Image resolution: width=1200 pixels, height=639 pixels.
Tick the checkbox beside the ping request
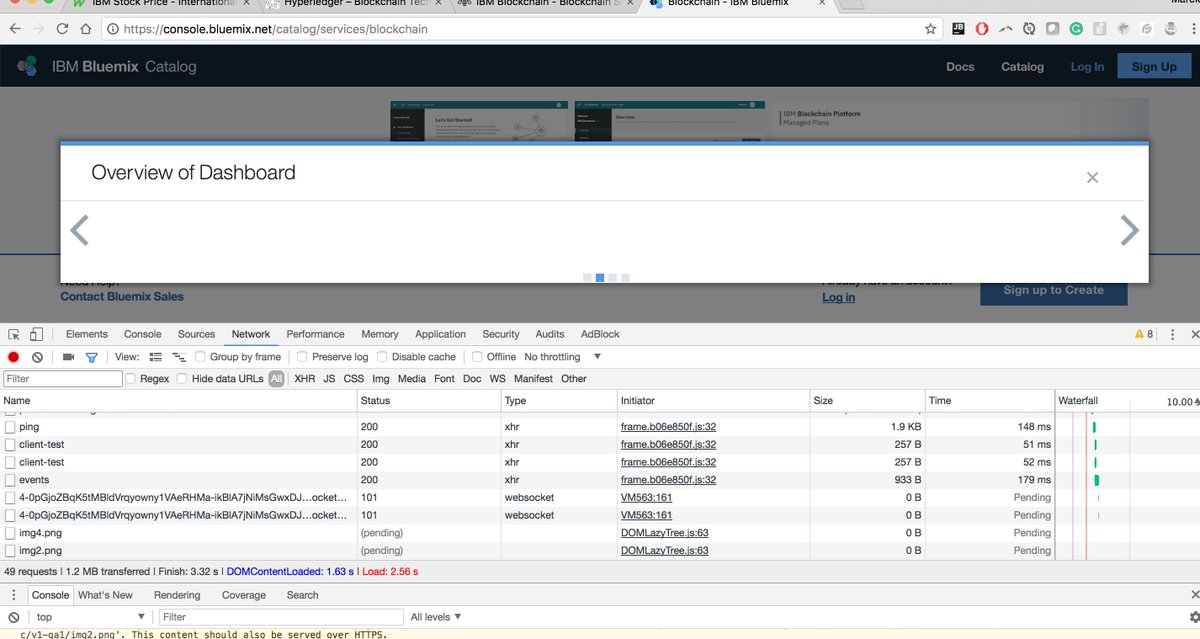(10, 427)
